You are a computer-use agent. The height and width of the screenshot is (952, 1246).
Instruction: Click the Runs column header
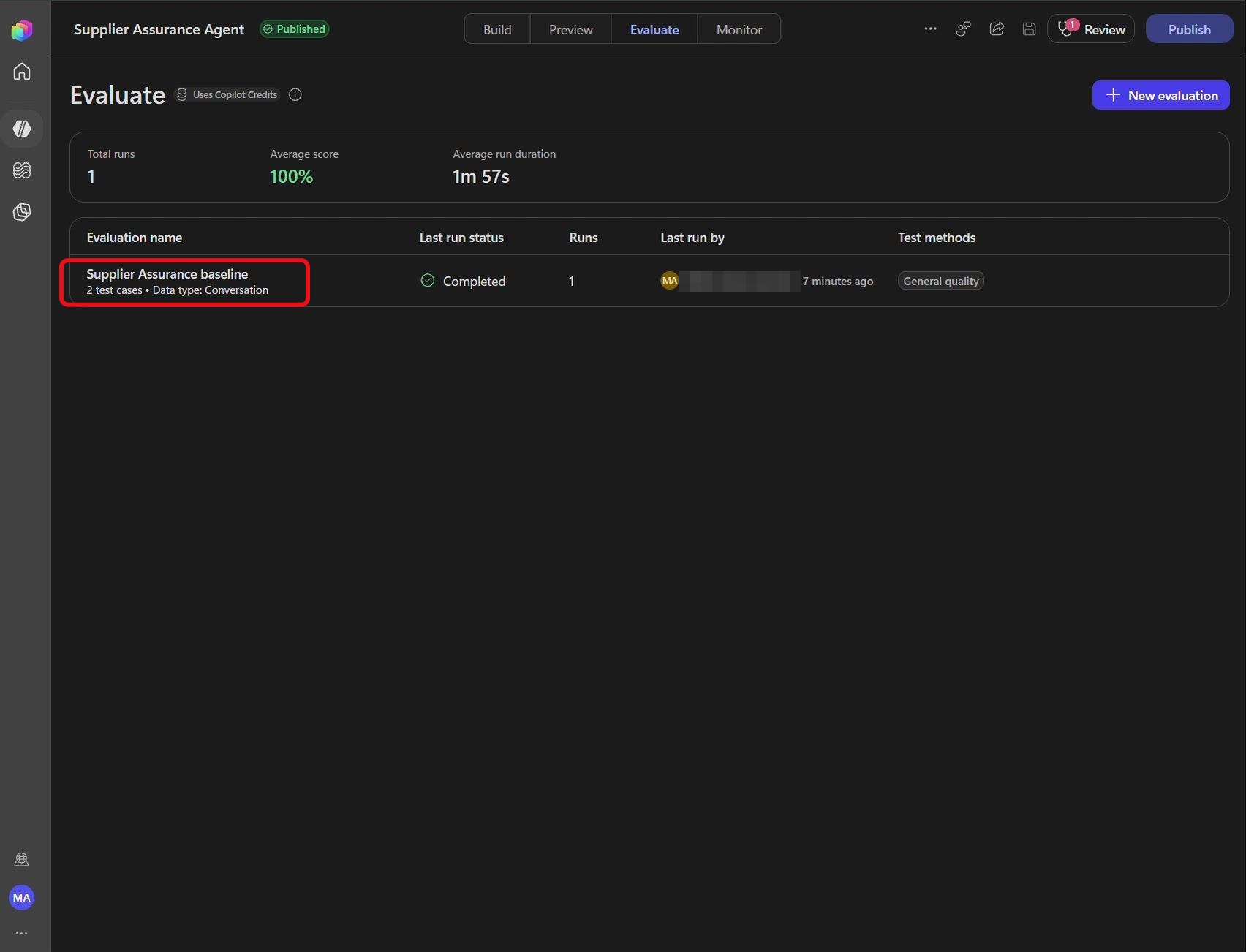(584, 238)
